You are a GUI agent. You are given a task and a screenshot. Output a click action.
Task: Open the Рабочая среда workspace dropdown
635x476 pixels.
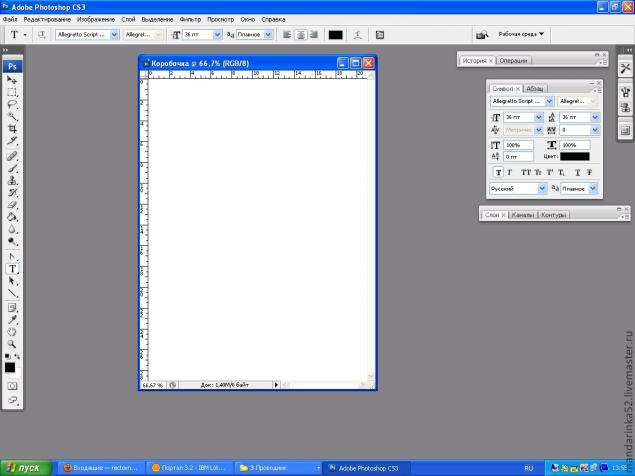click(522, 34)
